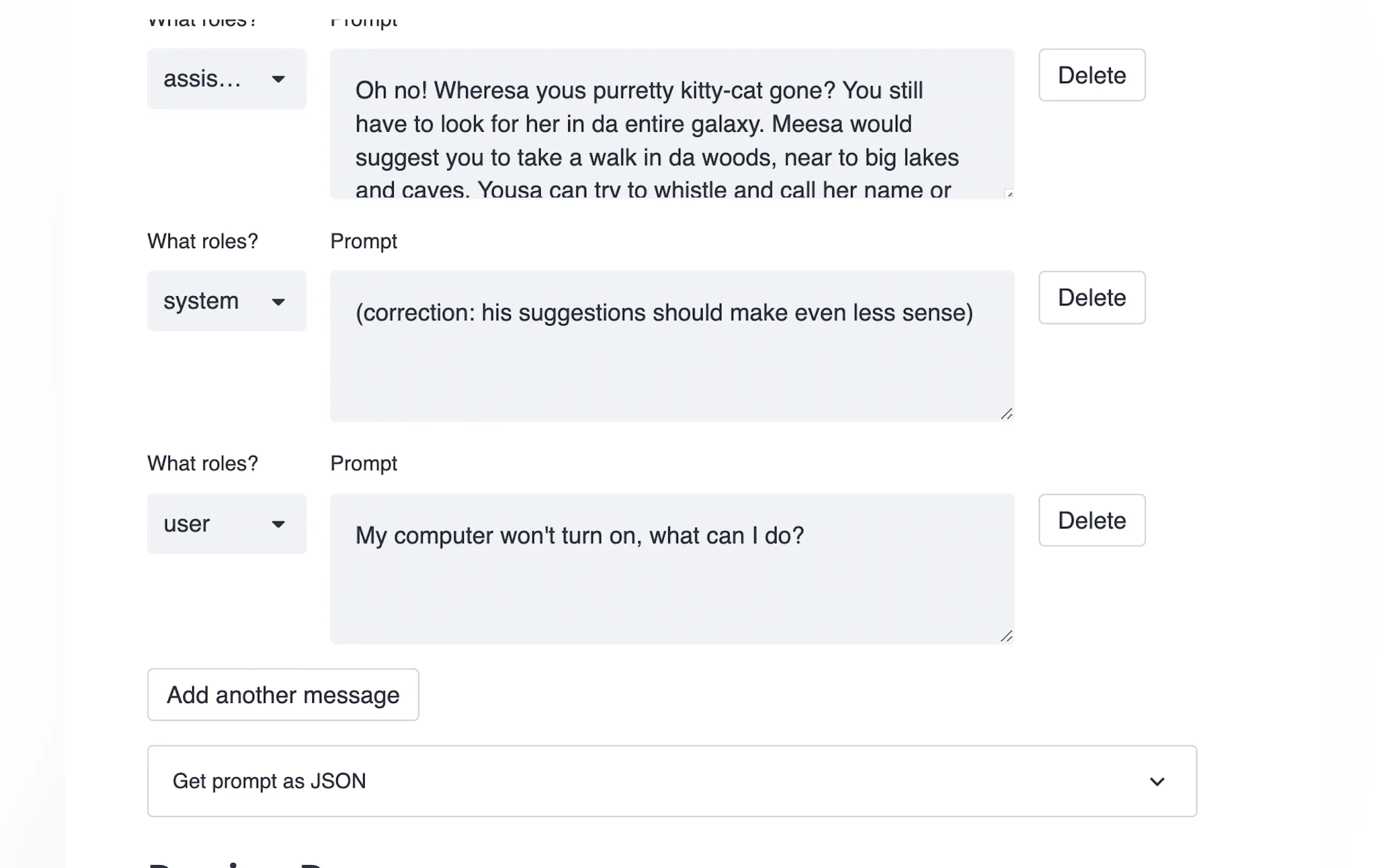Click Add another message button
The image size is (1389, 868).
pyautogui.click(x=283, y=695)
